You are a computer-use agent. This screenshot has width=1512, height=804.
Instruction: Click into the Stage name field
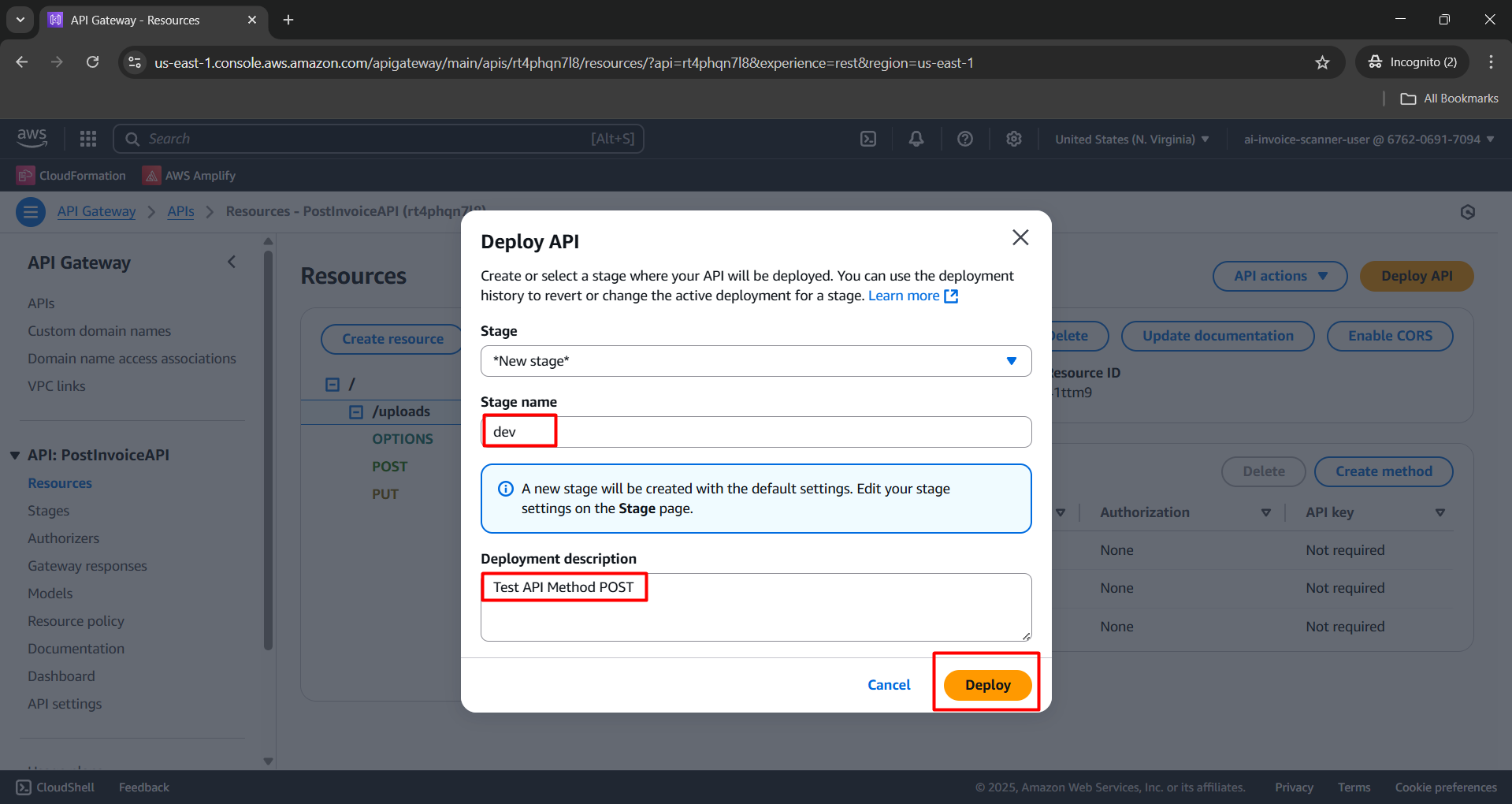[755, 432]
